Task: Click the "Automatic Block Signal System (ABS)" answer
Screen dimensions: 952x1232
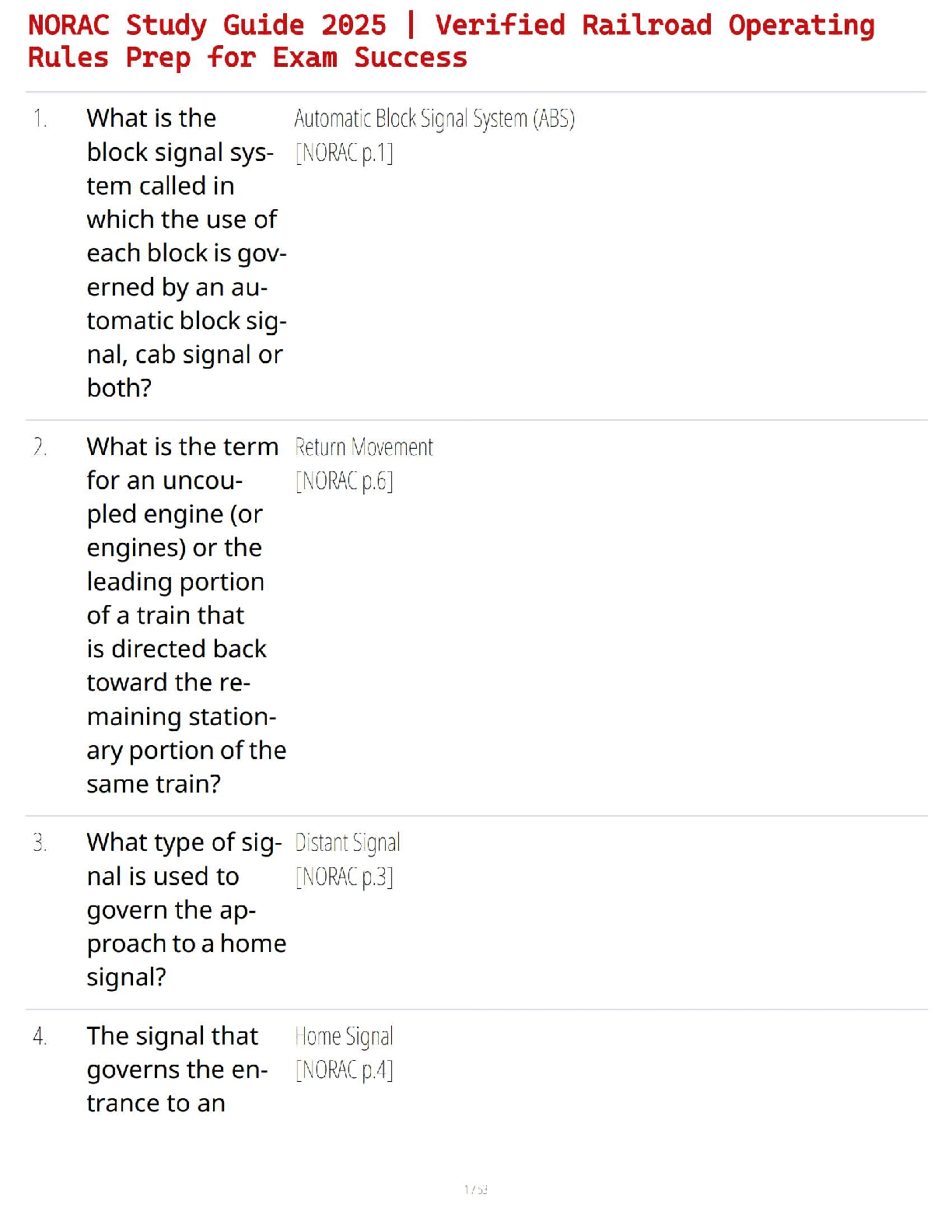Action: click(x=434, y=119)
